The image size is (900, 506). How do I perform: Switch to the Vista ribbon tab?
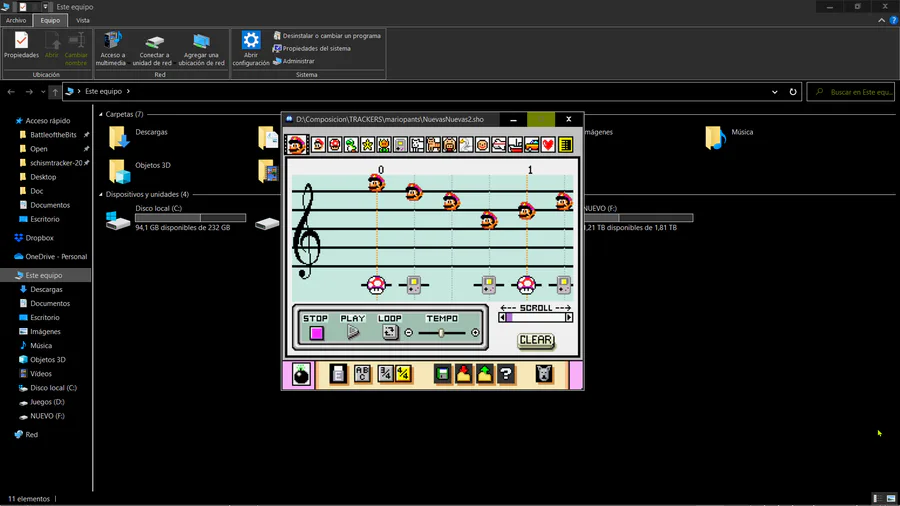83,20
